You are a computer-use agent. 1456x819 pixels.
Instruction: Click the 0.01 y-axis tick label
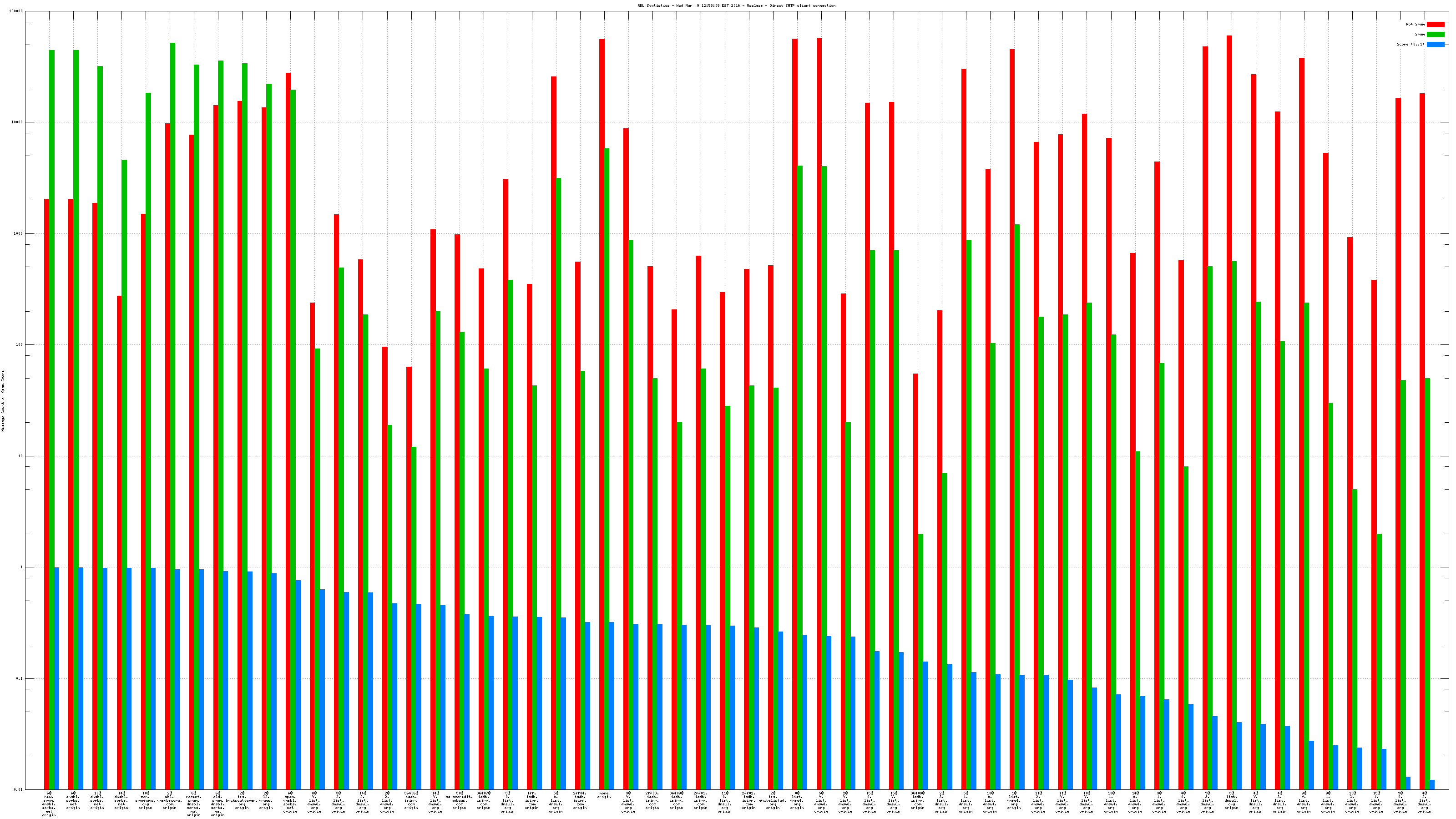[x=19, y=789]
